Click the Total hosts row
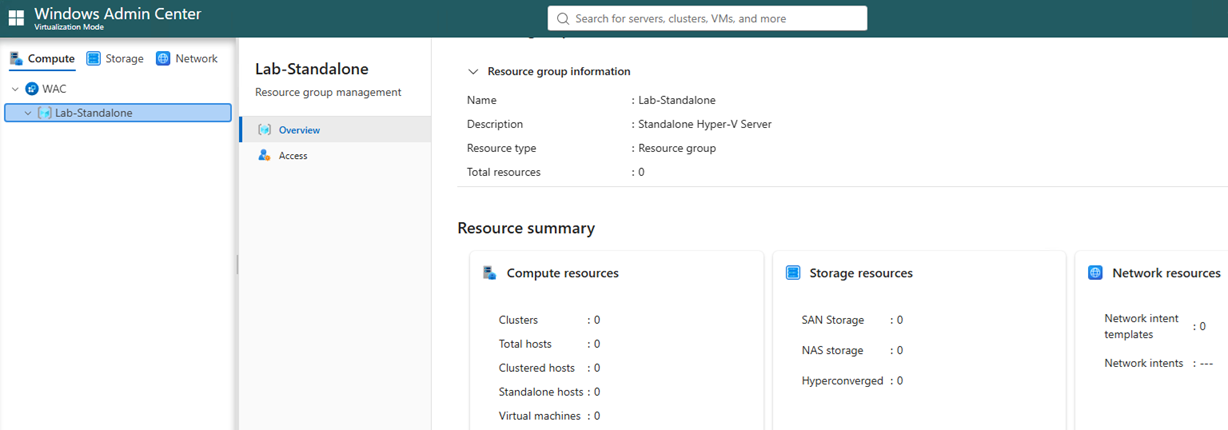This screenshot has width=1228, height=430. [x=549, y=344]
